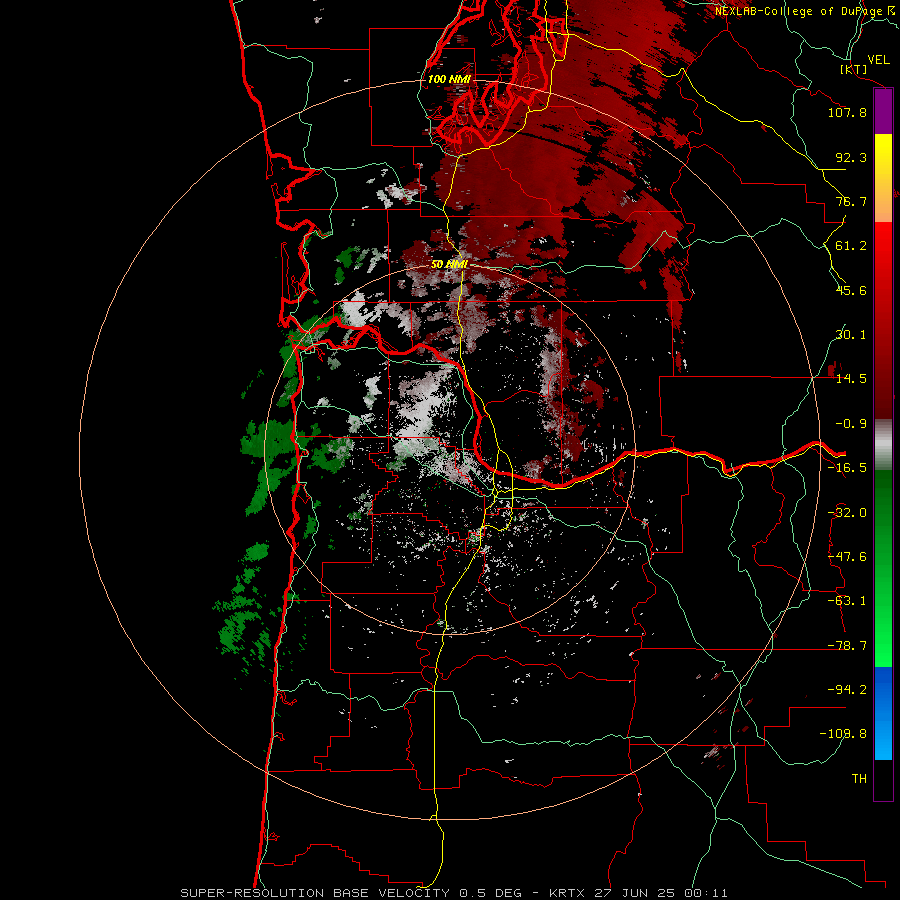Click the 61.2 velocity scale value
Viewport: 900px width, 900px height.
(x=851, y=246)
